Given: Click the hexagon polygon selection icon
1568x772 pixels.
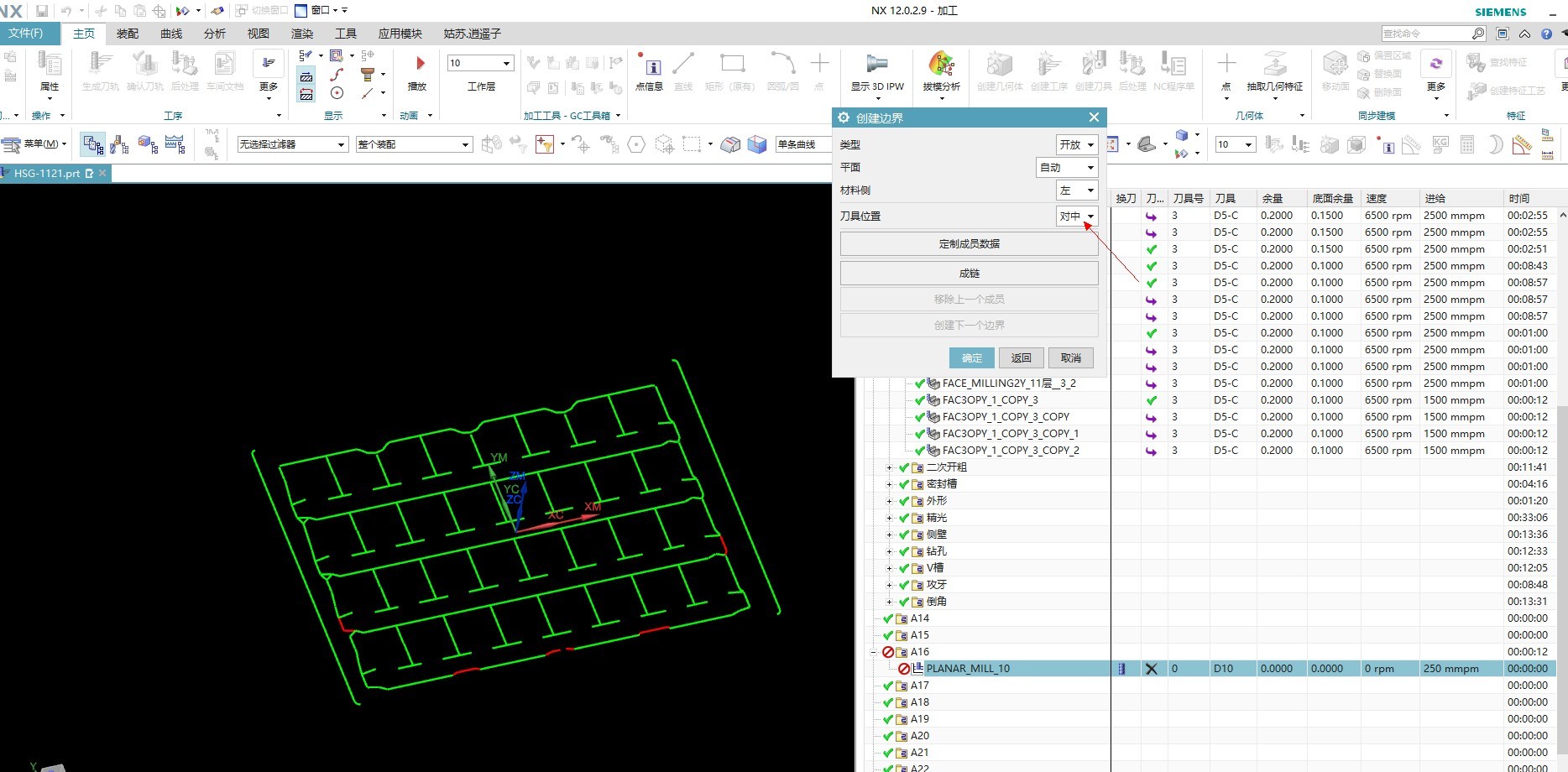Looking at the screenshot, I should 637,144.
